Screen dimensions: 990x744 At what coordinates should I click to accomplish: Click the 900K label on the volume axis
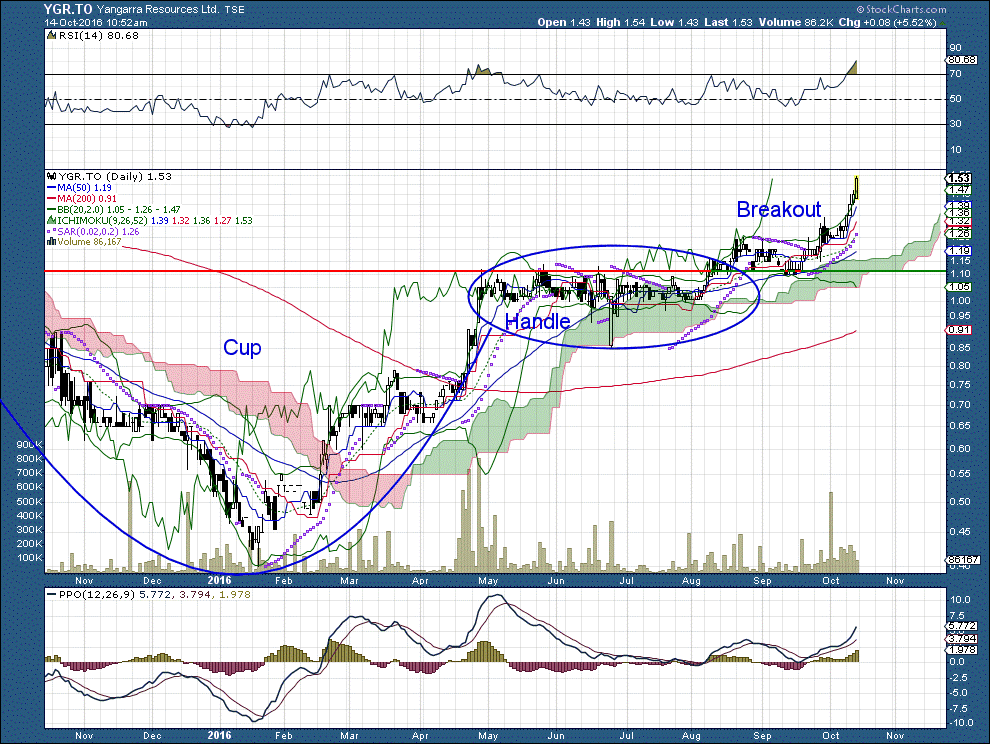30,445
